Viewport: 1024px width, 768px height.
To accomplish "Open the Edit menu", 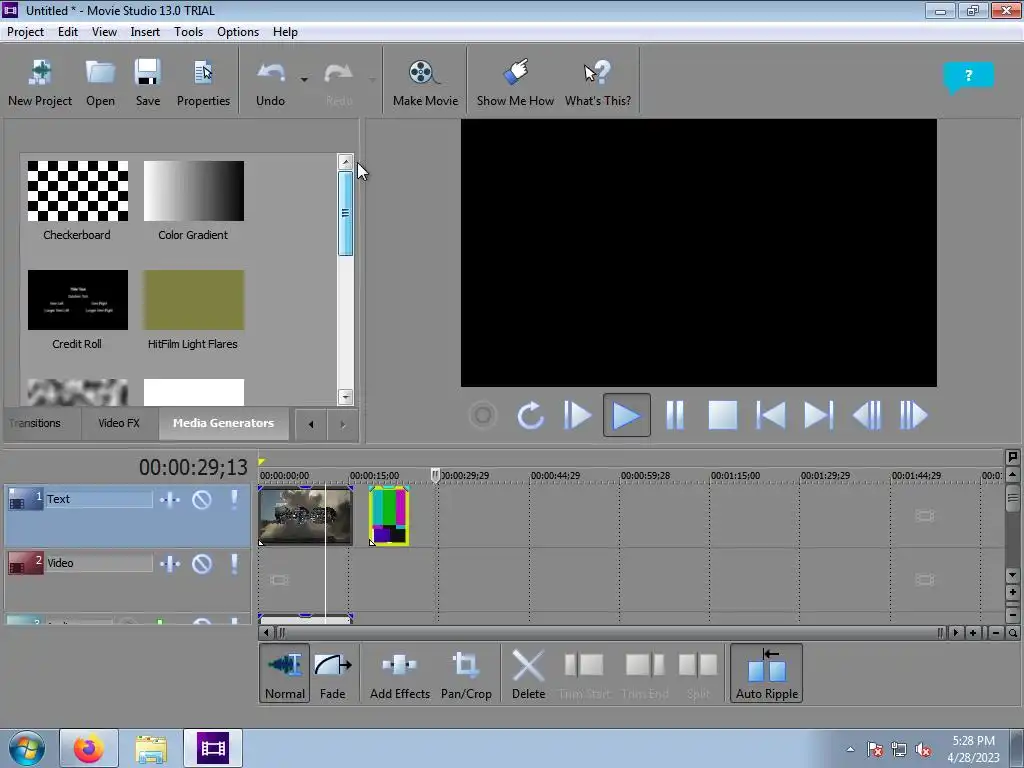I will pyautogui.click(x=67, y=32).
